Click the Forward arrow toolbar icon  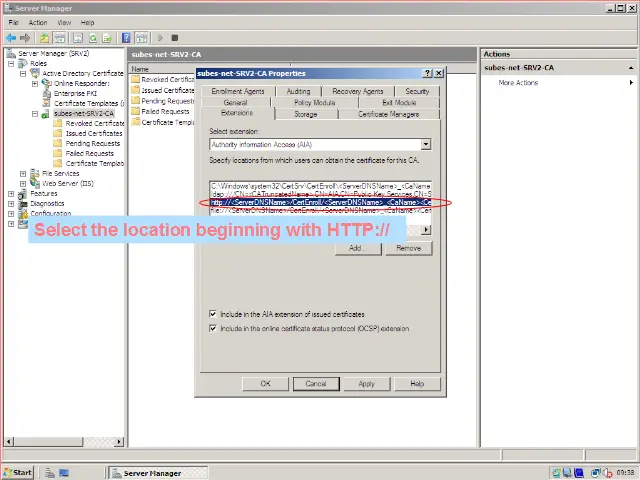(x=24, y=38)
